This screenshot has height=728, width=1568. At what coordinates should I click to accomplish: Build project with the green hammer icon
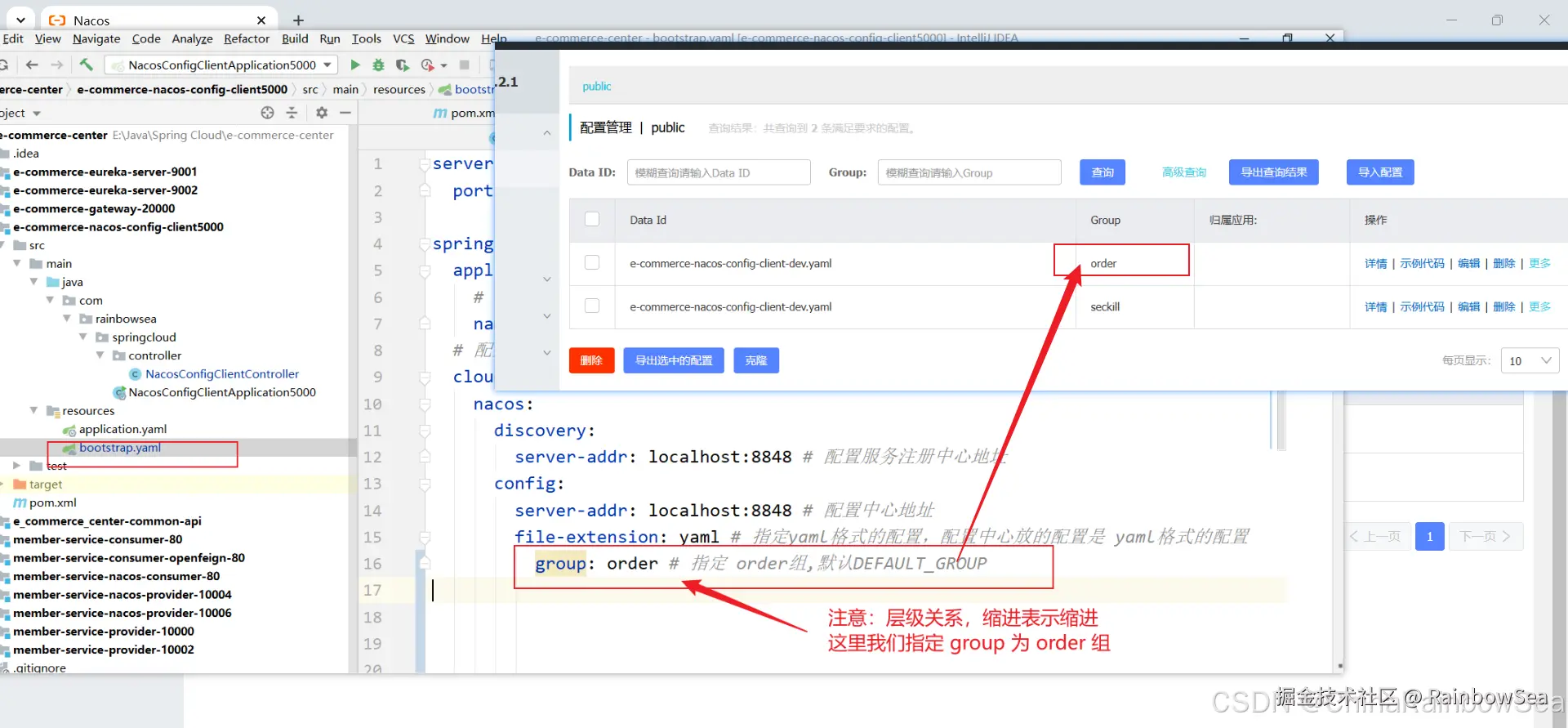pyautogui.click(x=87, y=65)
